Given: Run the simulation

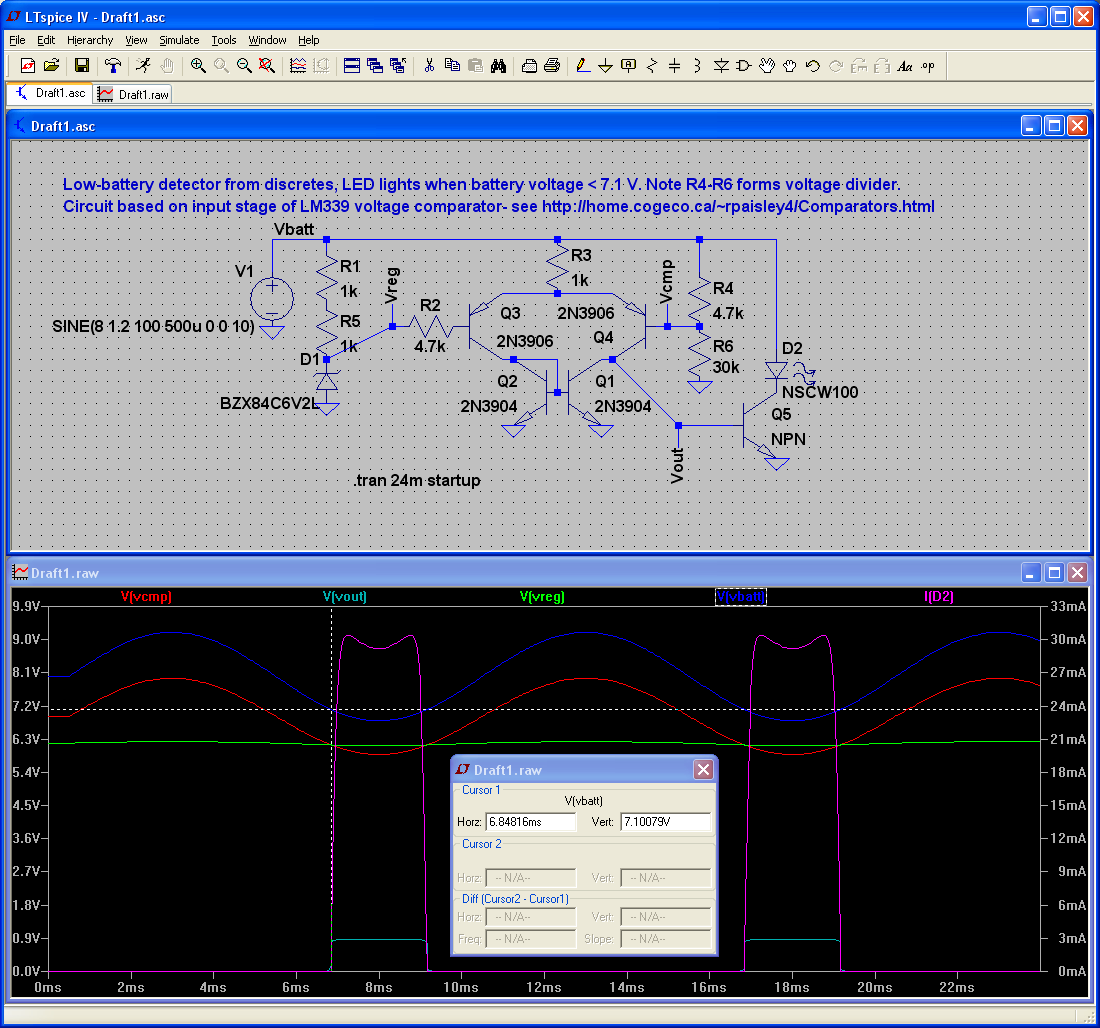Looking at the screenshot, I should [x=144, y=66].
